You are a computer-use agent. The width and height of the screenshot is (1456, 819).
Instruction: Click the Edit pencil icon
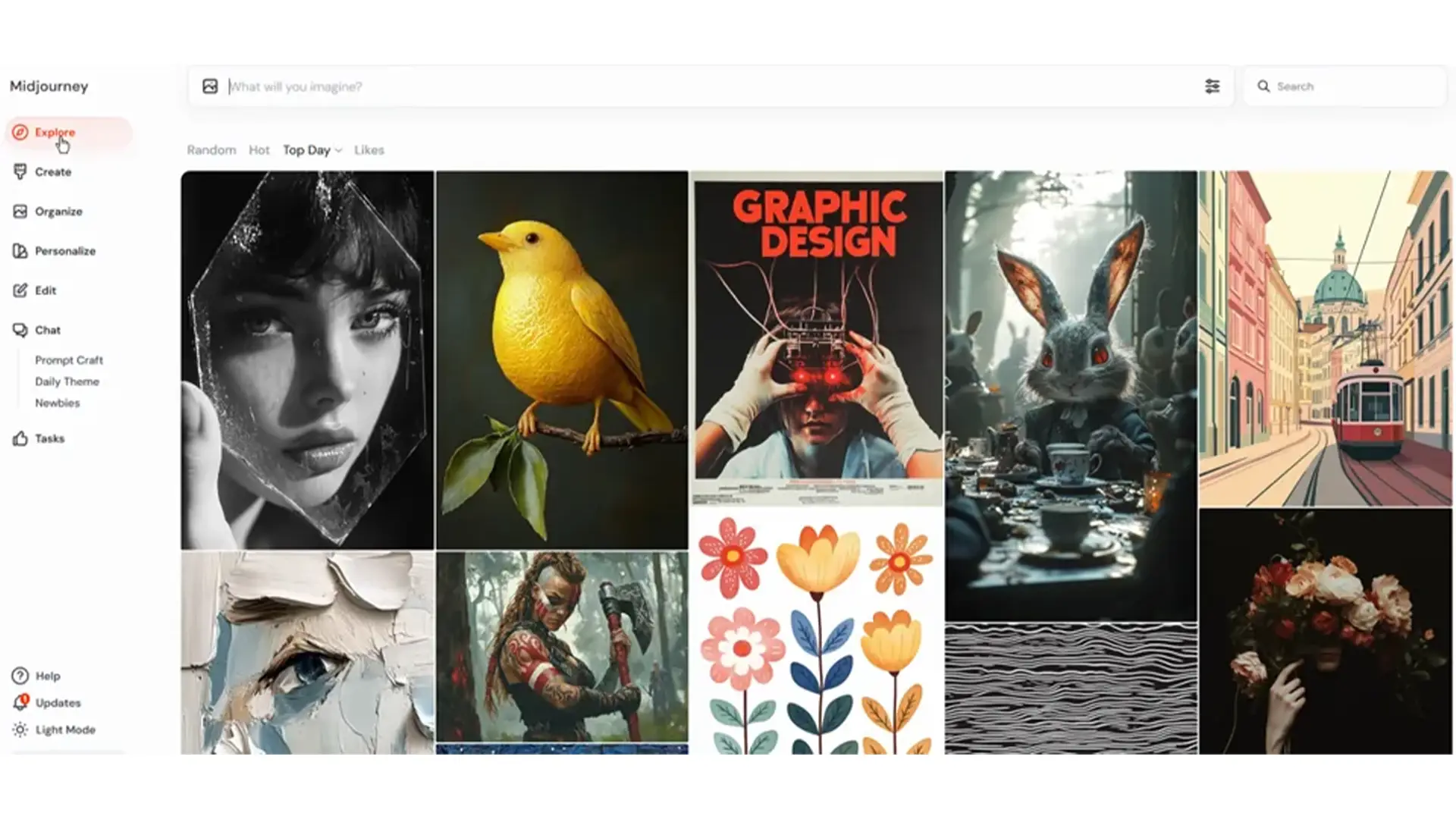click(20, 290)
